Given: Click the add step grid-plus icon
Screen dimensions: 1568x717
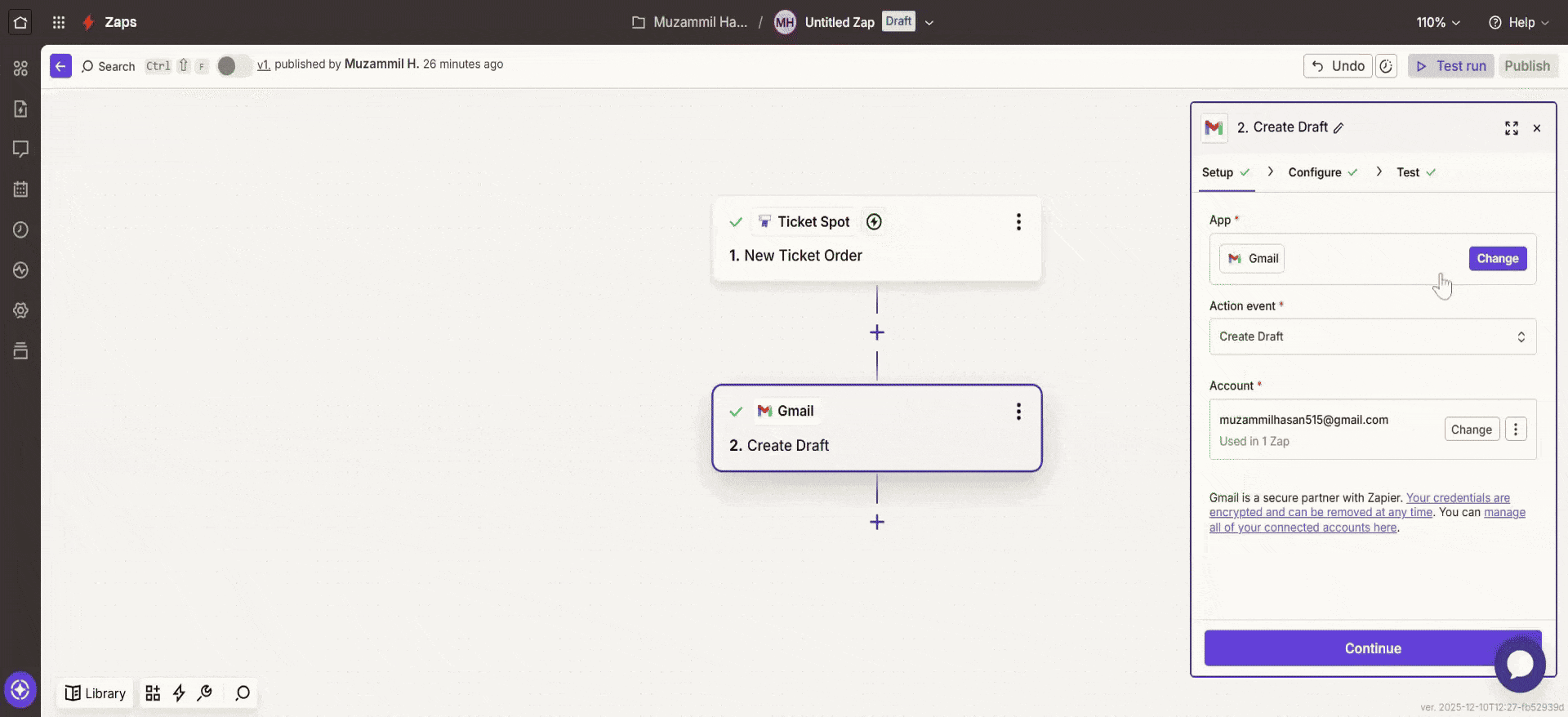Looking at the screenshot, I should pyautogui.click(x=153, y=693).
